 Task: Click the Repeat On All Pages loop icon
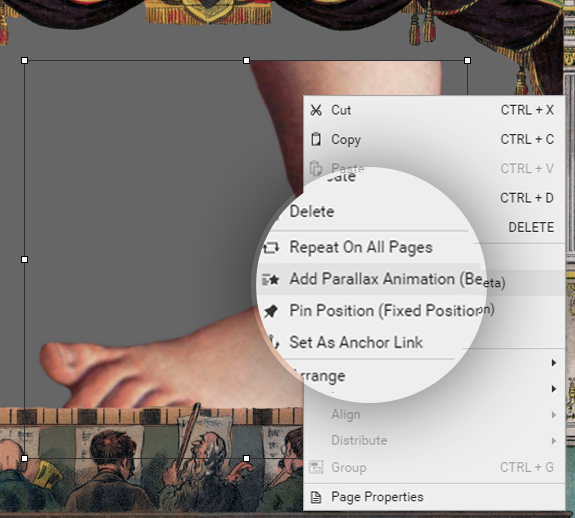tap(271, 247)
